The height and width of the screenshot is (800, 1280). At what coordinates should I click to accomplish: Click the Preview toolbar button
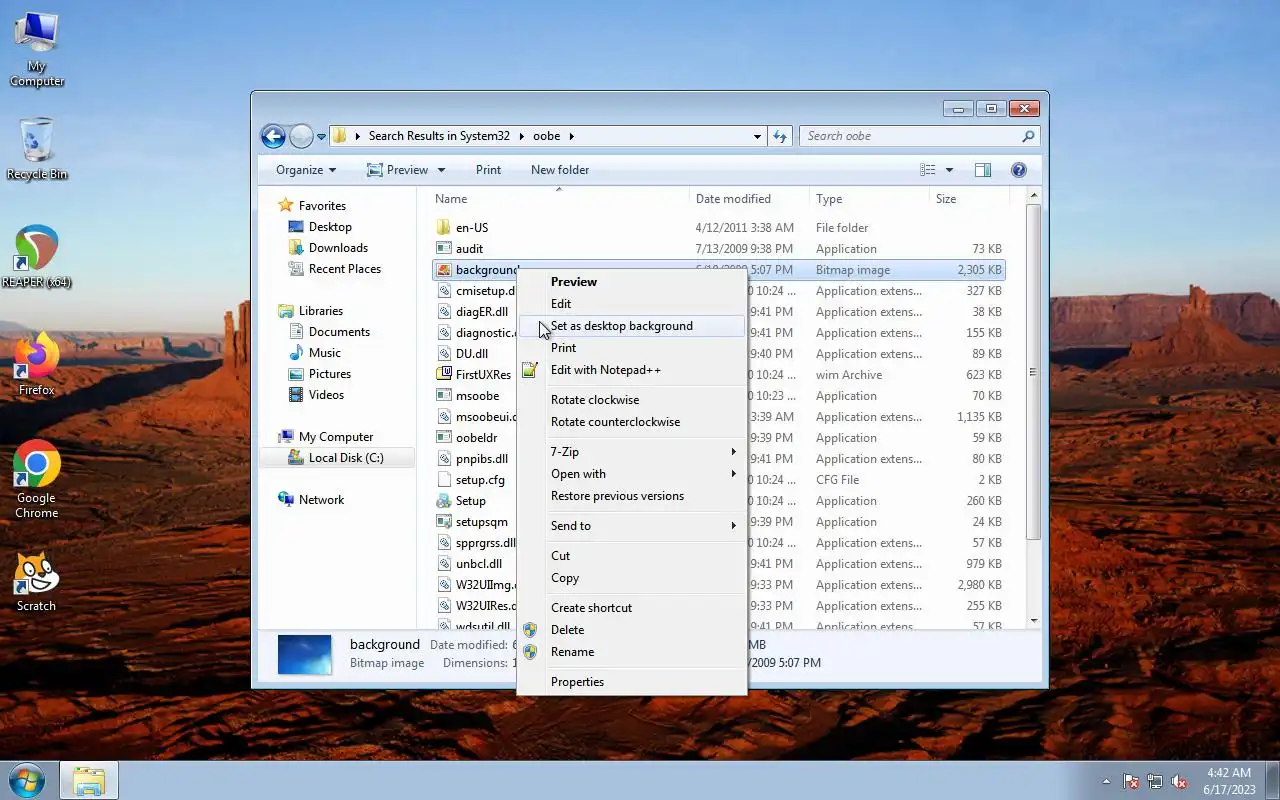397,170
